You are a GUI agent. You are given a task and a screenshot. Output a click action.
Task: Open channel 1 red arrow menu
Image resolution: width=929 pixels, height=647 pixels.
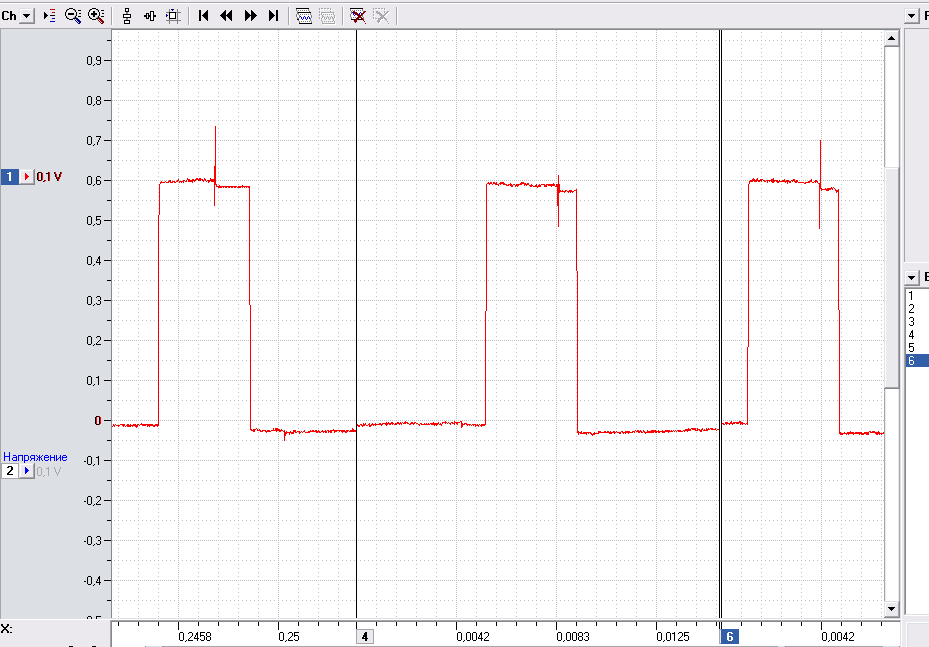[27, 177]
